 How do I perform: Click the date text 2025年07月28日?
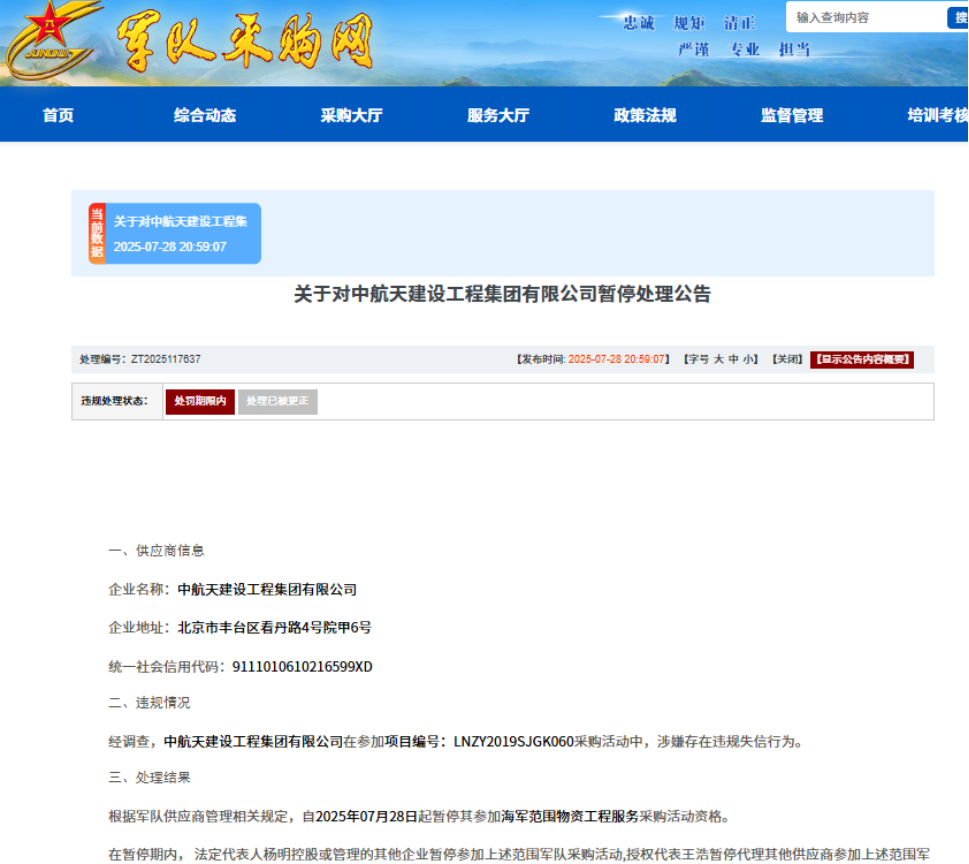367,817
